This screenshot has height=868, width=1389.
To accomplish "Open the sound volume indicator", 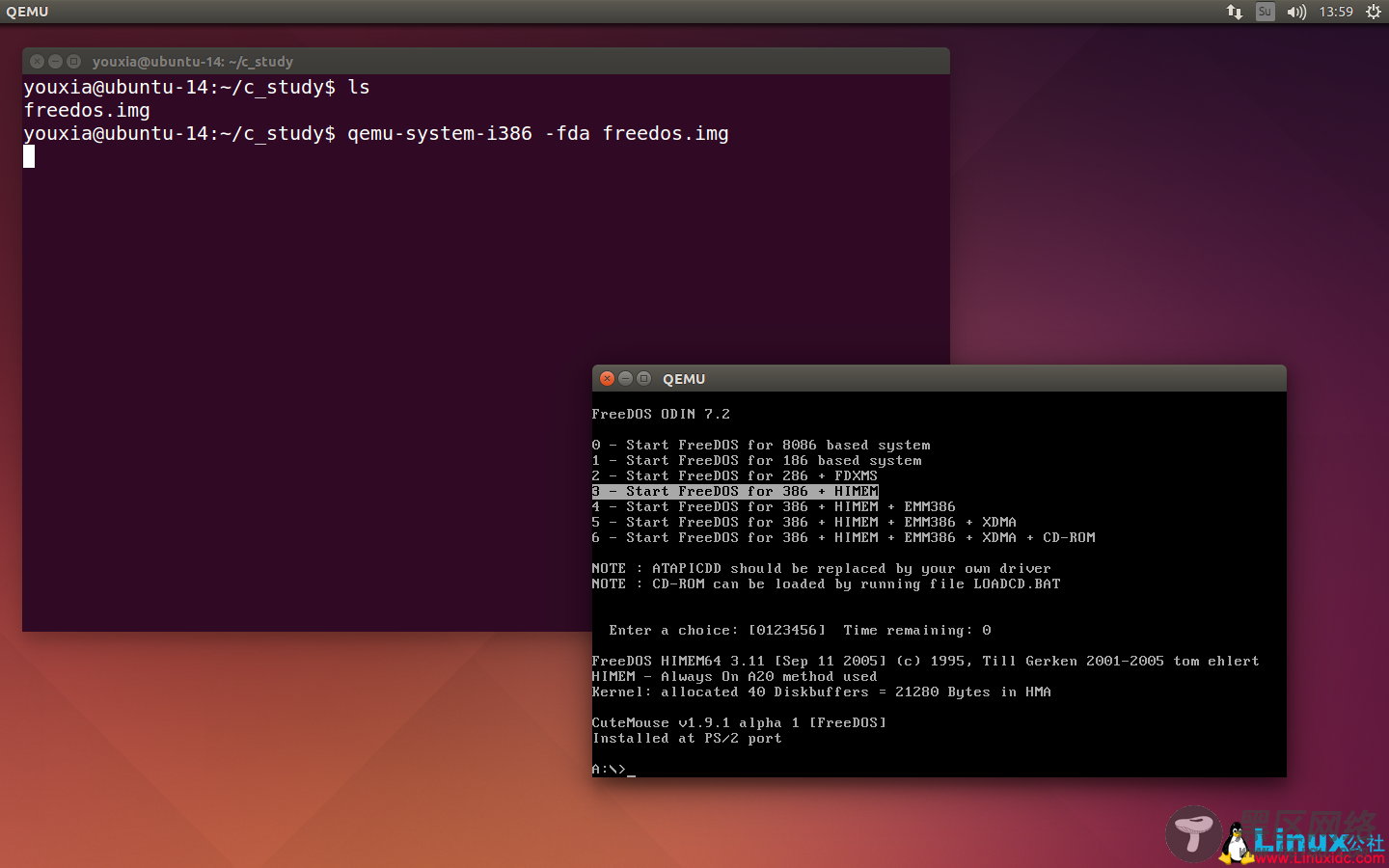I will click(1296, 12).
